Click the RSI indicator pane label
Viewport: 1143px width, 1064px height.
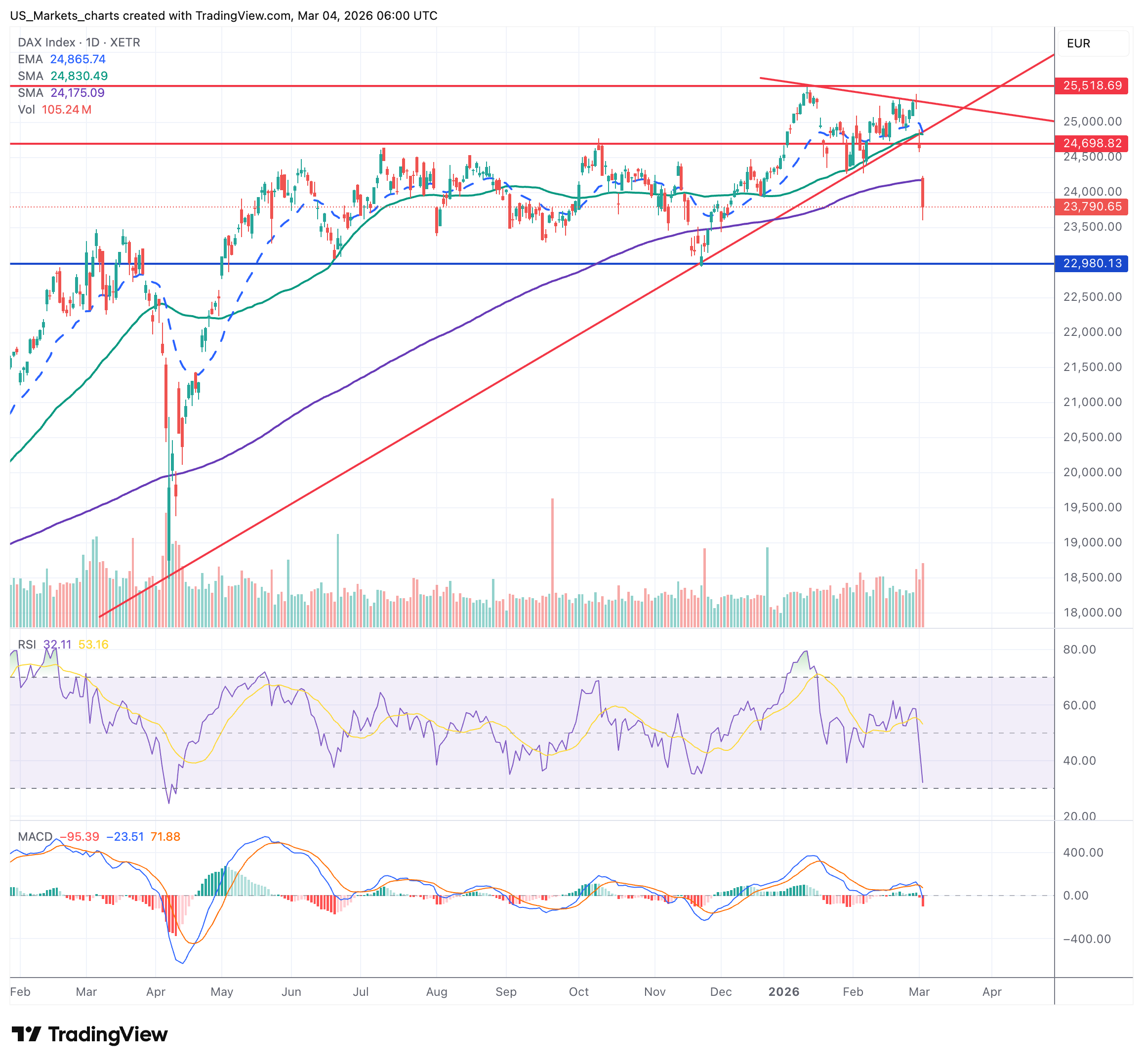click(x=27, y=645)
